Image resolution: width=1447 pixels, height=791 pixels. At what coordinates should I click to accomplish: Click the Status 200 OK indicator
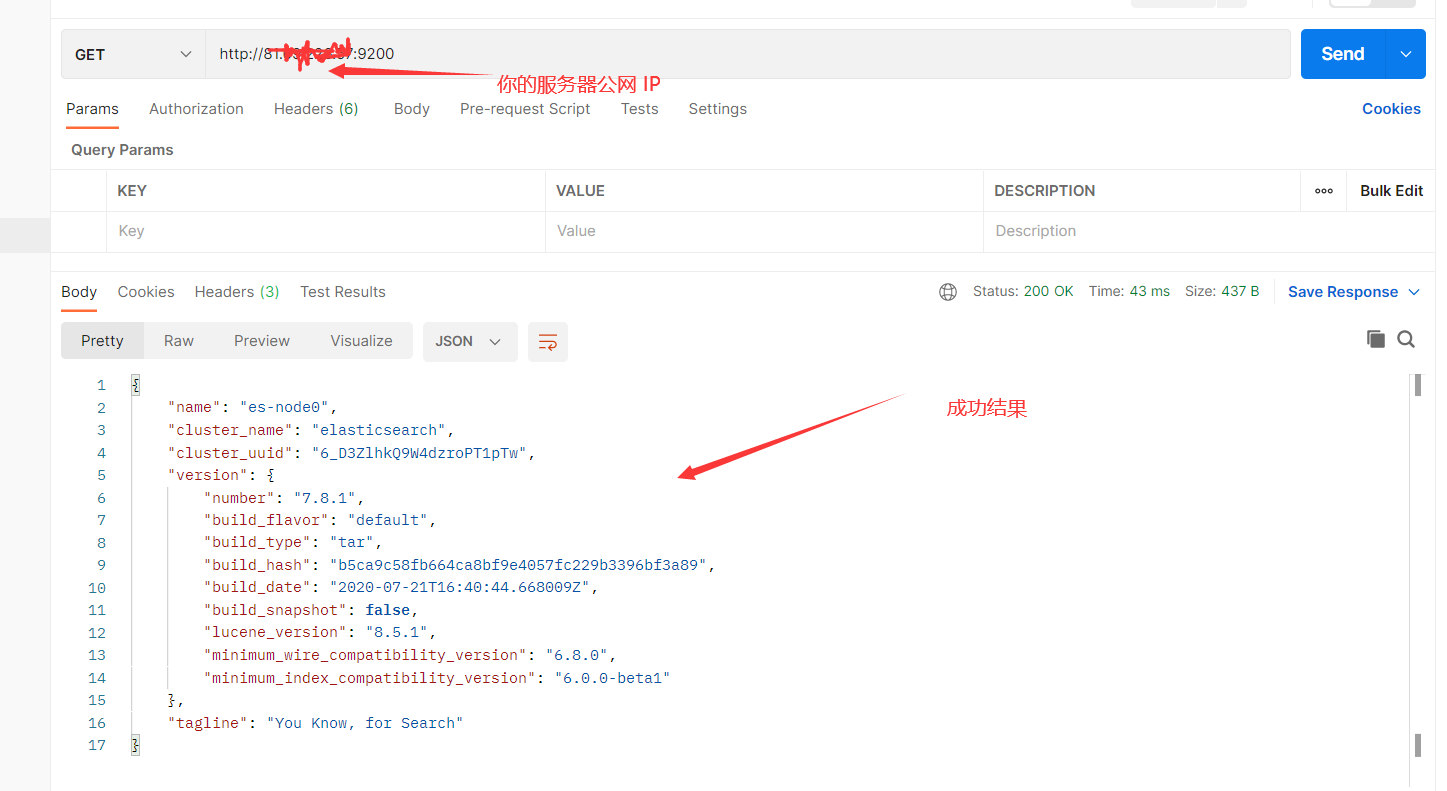tap(1023, 292)
